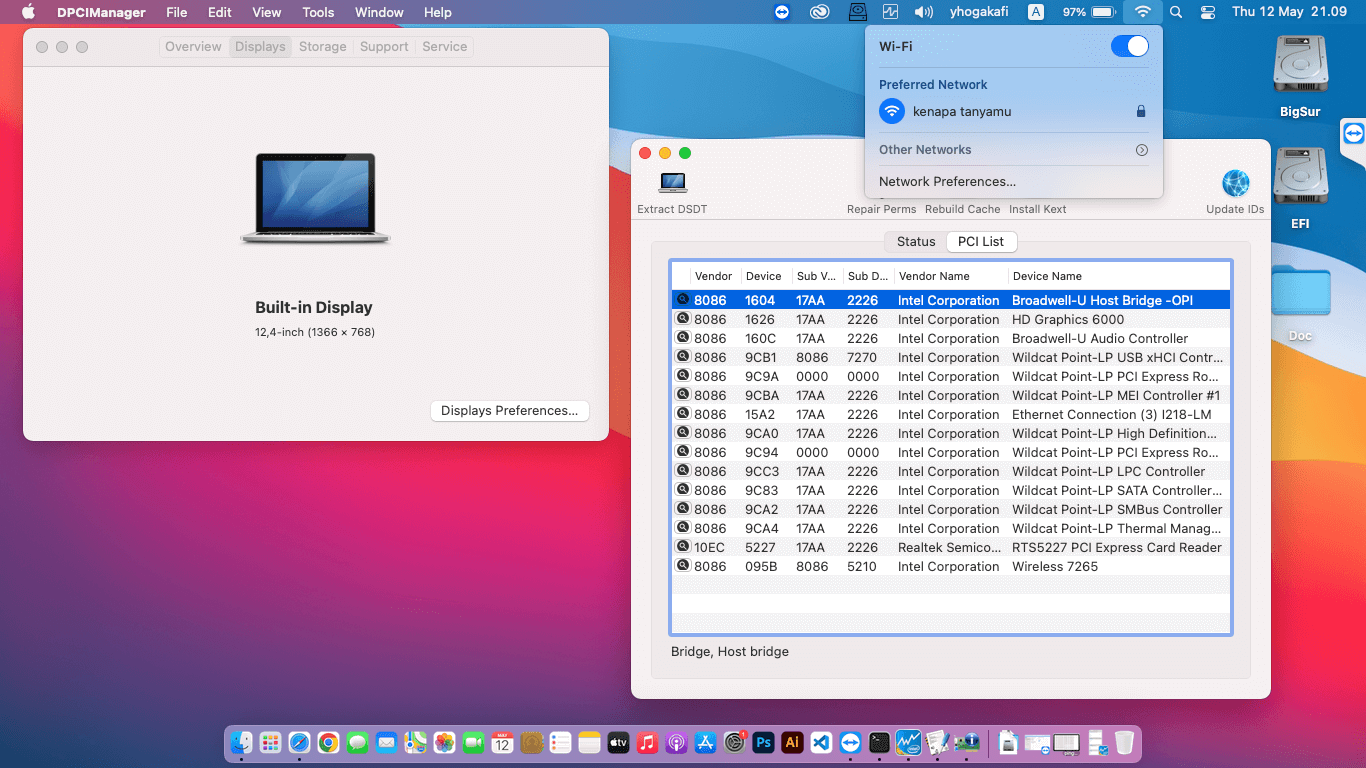
Task: Open the Tools menu in the menu bar
Action: [318, 12]
